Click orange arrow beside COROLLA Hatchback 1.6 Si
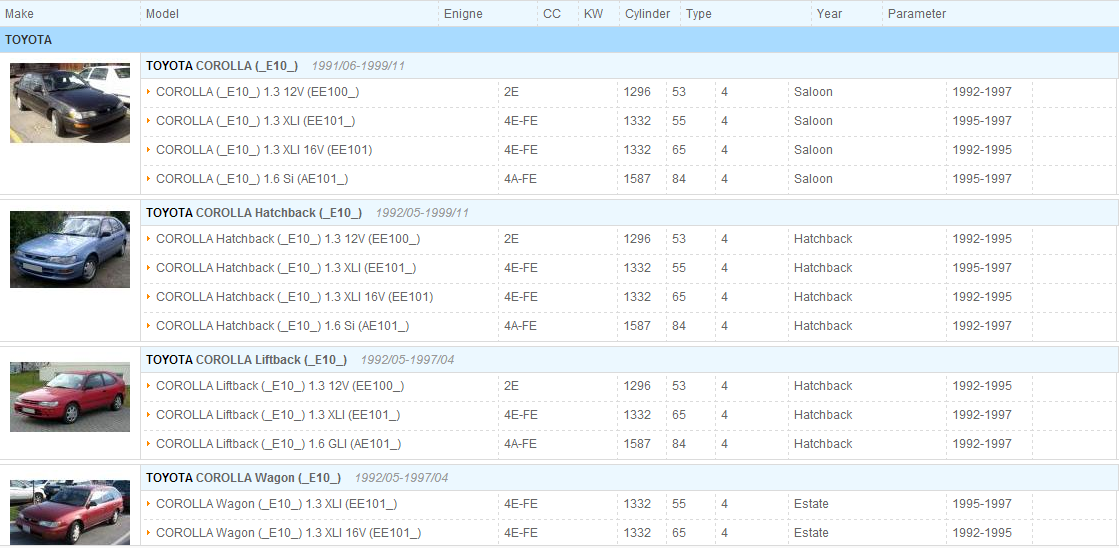1119x548 pixels. point(148,325)
